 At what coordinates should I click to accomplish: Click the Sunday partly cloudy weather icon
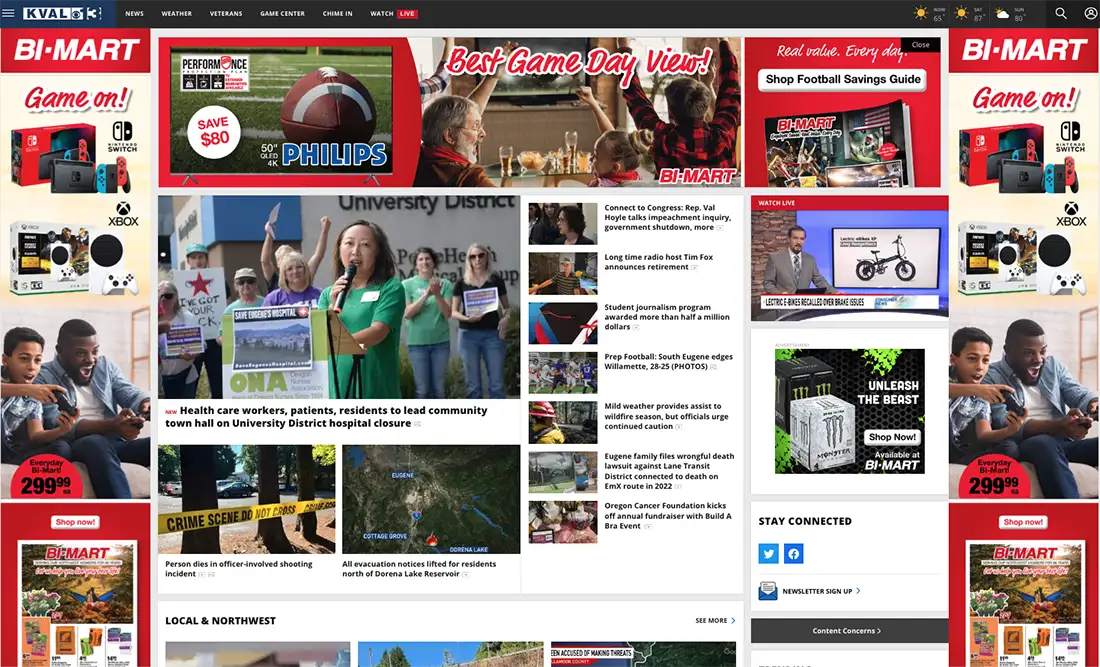coord(1002,13)
